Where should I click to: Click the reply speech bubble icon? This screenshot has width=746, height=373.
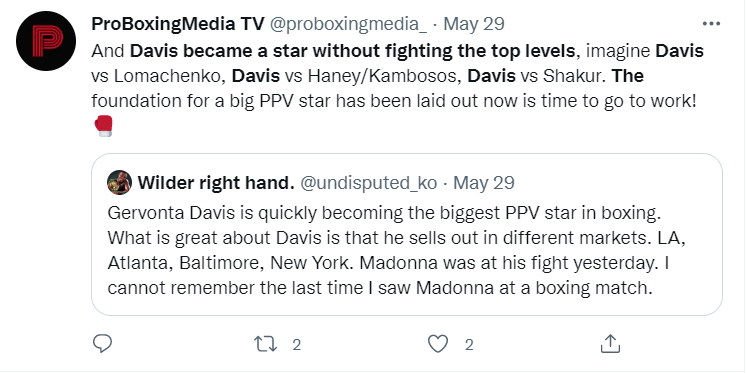click(102, 344)
